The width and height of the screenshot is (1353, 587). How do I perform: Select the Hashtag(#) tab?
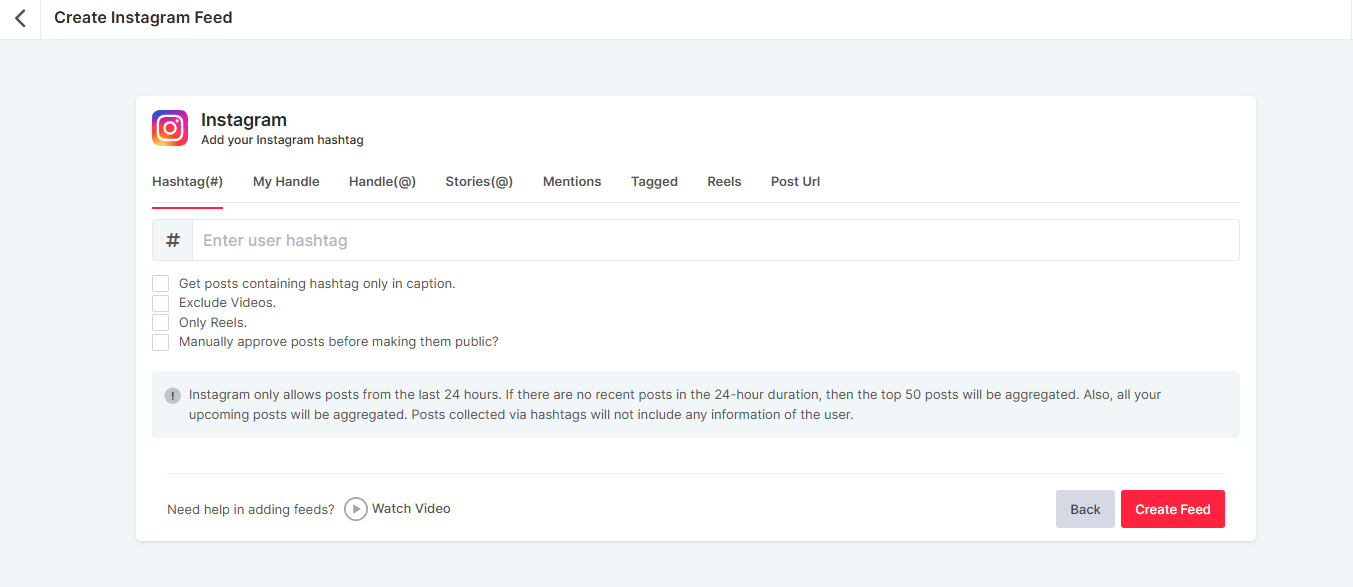pyautogui.click(x=187, y=182)
